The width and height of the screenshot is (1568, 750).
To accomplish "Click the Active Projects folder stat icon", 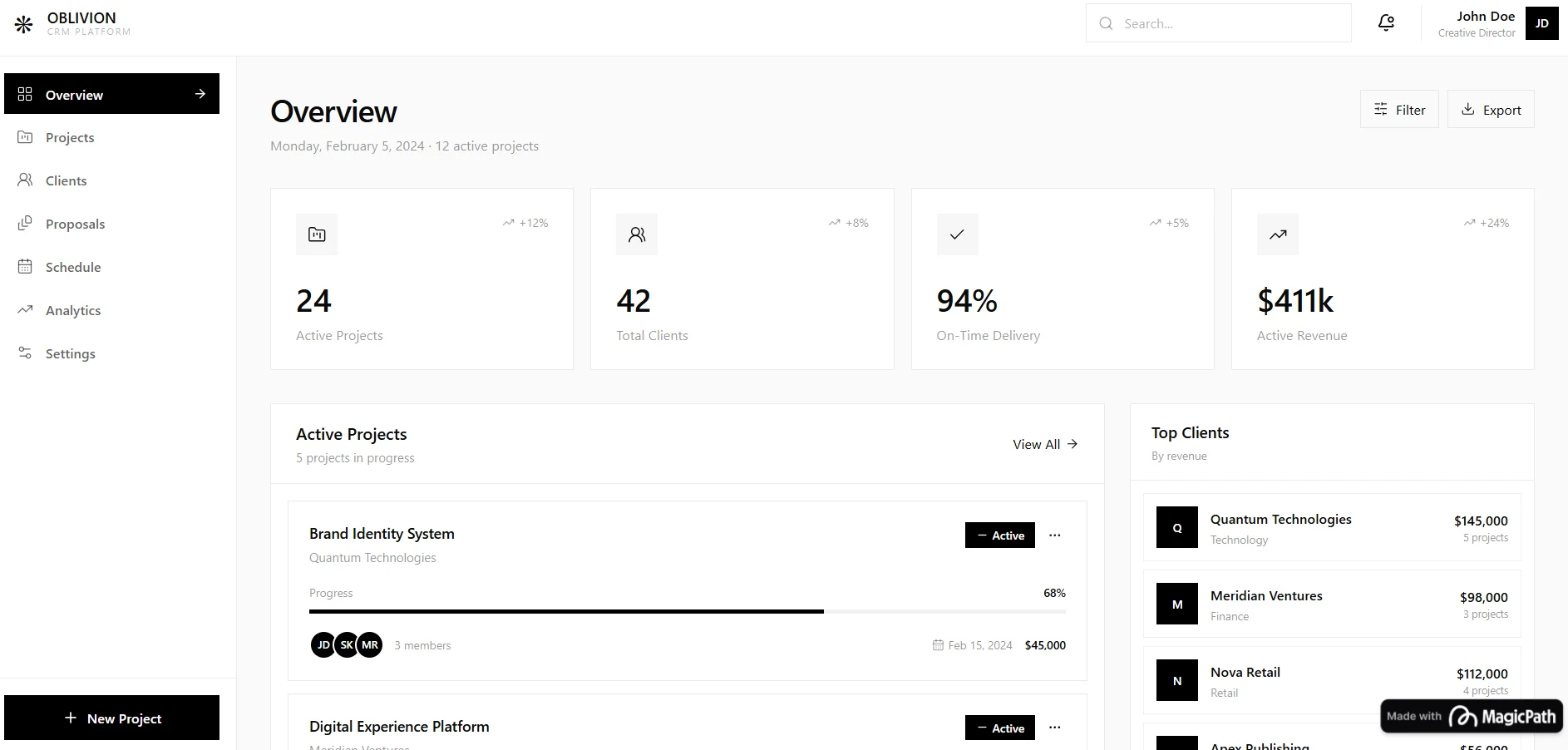I will (x=317, y=234).
